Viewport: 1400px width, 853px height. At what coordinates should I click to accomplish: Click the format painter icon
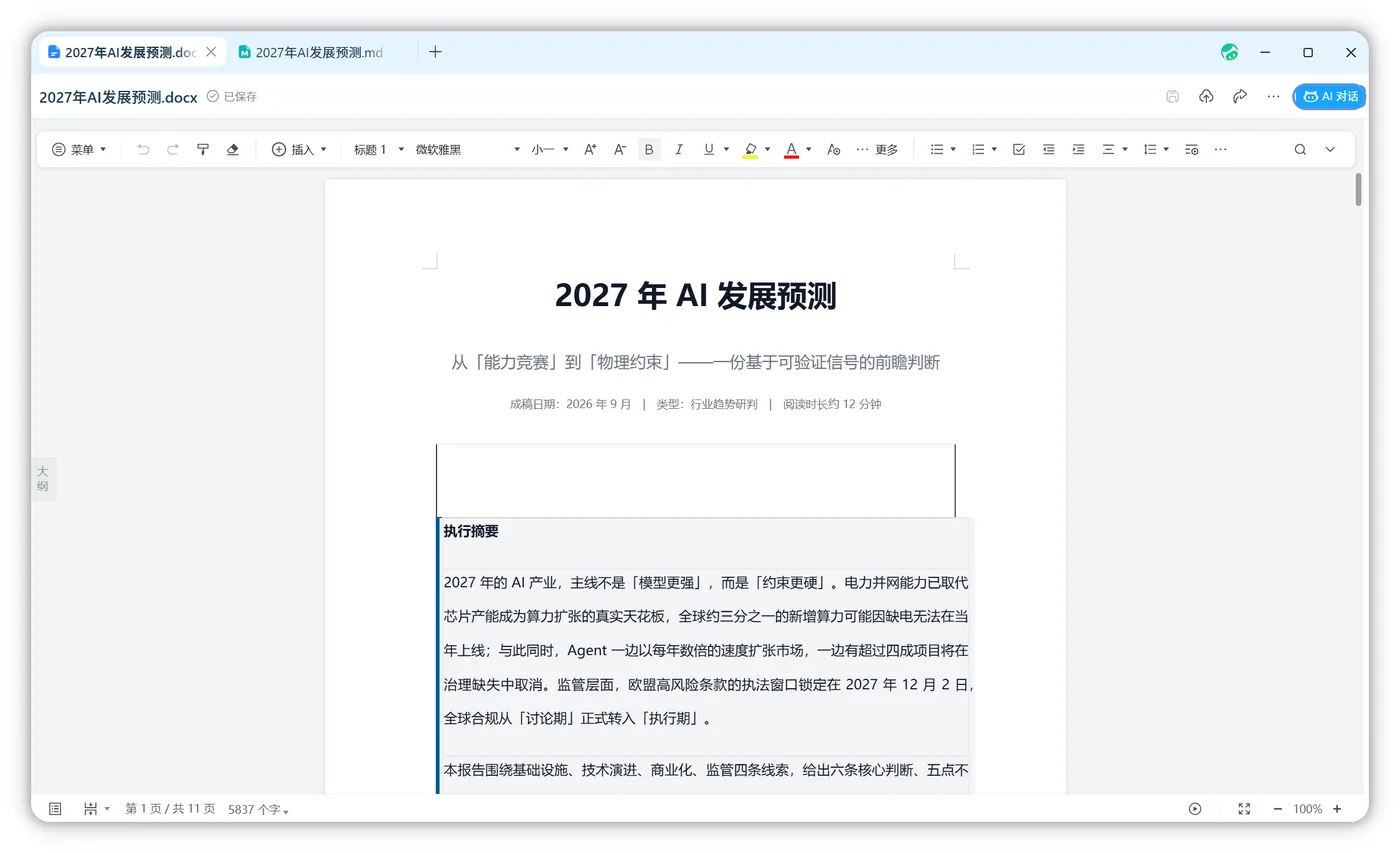click(203, 149)
